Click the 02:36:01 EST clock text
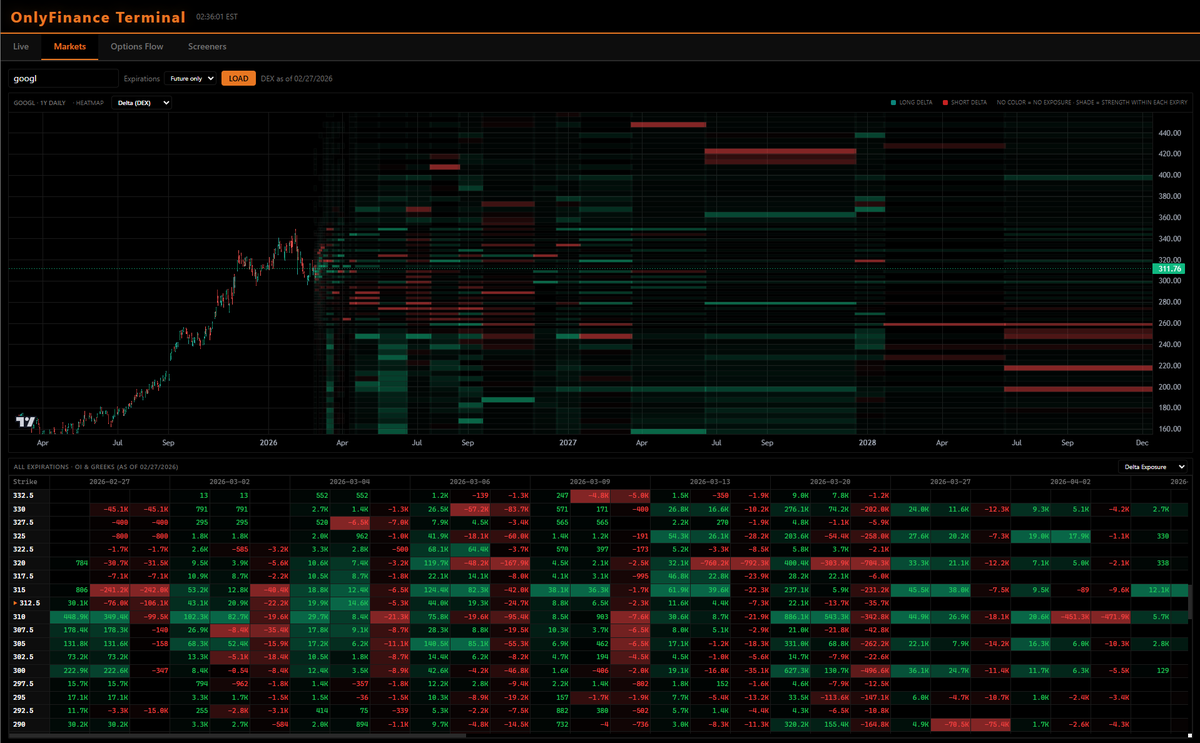 (219, 17)
